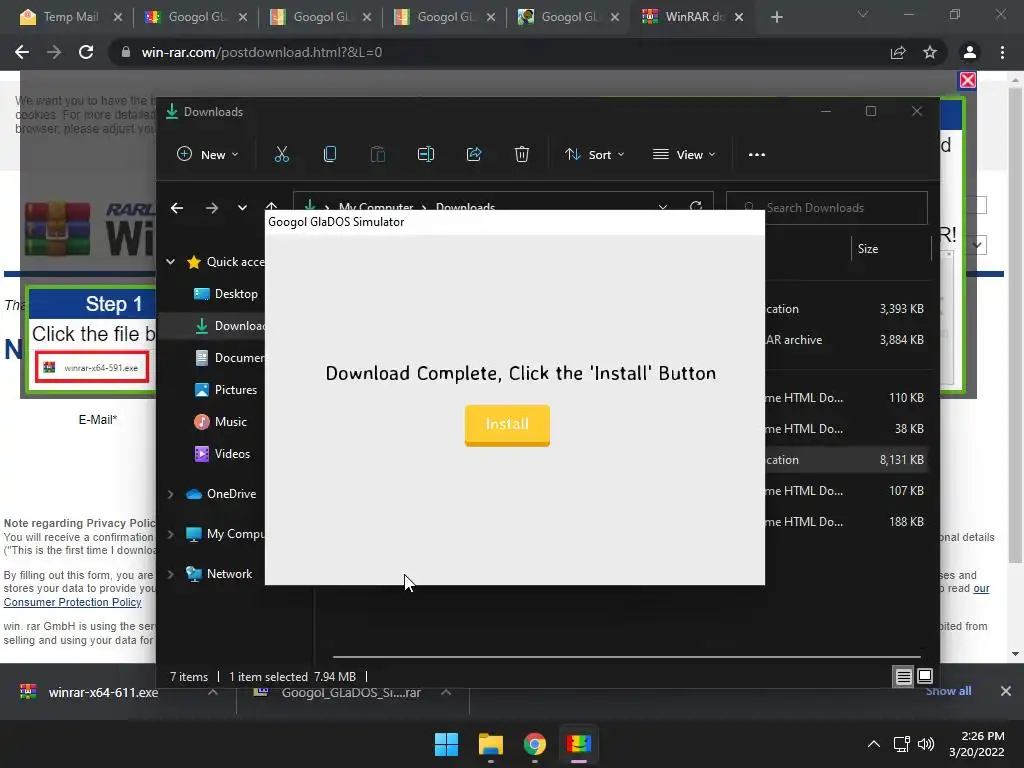Open options chevron for Googol_GLaDOS rar download

coord(446,692)
